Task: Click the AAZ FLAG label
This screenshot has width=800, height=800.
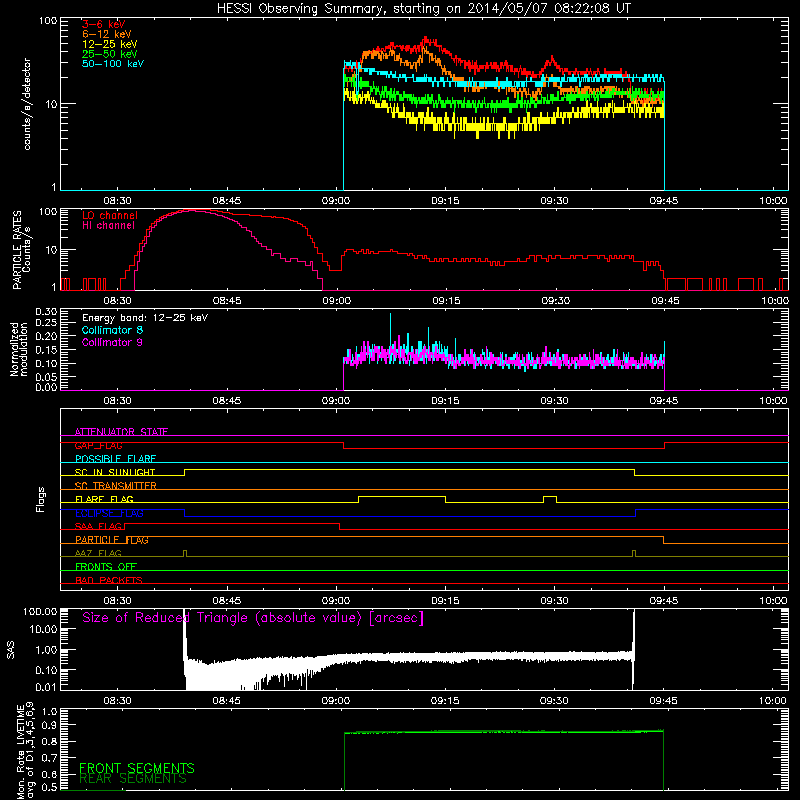Action: pyautogui.click(x=98, y=553)
